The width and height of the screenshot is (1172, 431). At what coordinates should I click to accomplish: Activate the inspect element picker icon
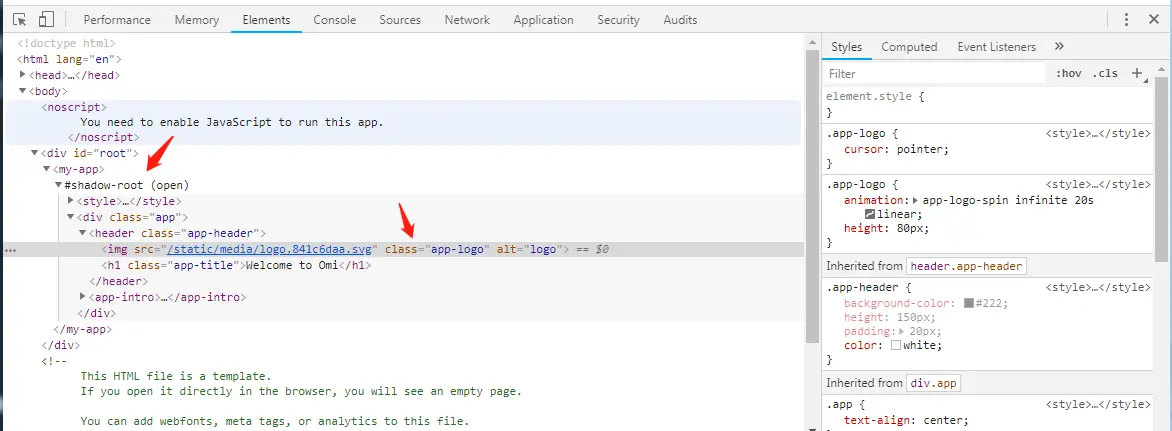[x=20, y=19]
